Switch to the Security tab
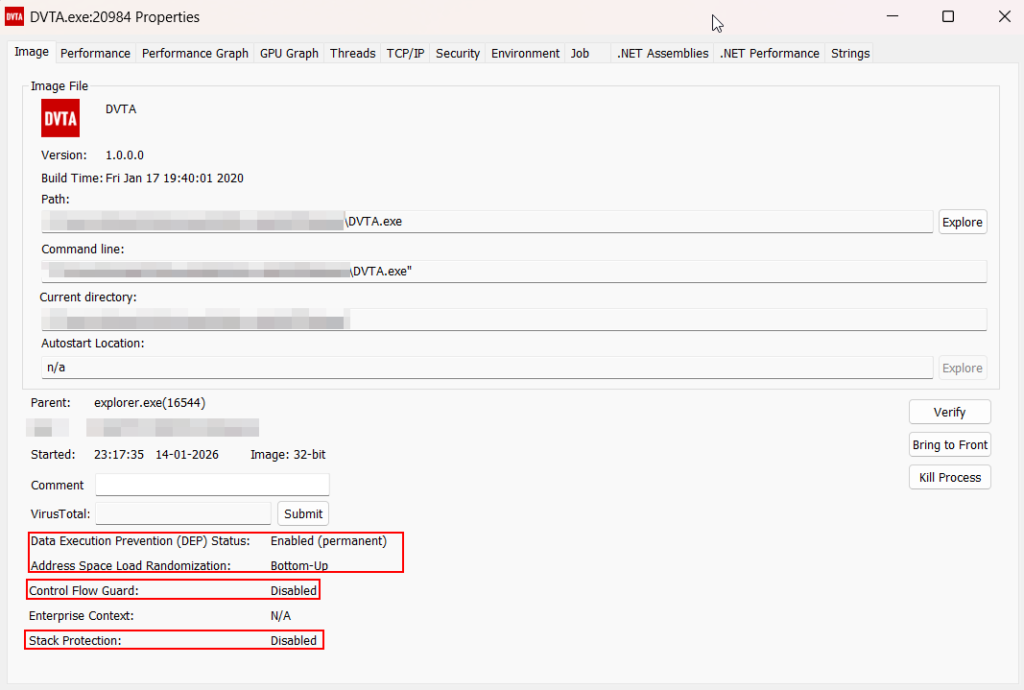Viewport: 1024px width, 690px height. [458, 53]
